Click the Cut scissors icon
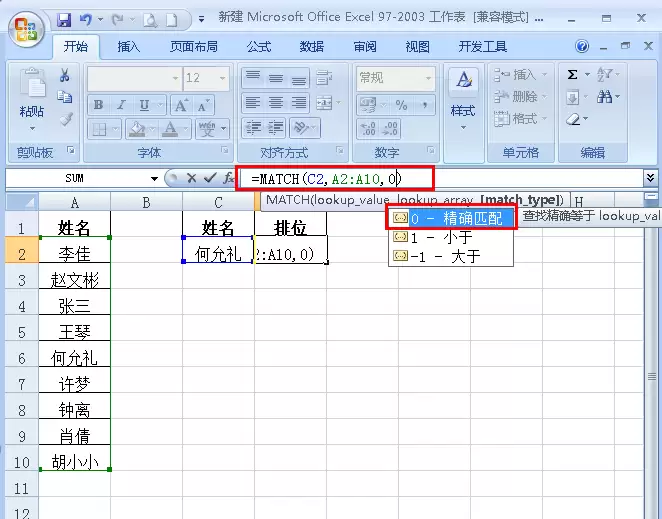Image resolution: width=662 pixels, height=519 pixels. pos(64,75)
